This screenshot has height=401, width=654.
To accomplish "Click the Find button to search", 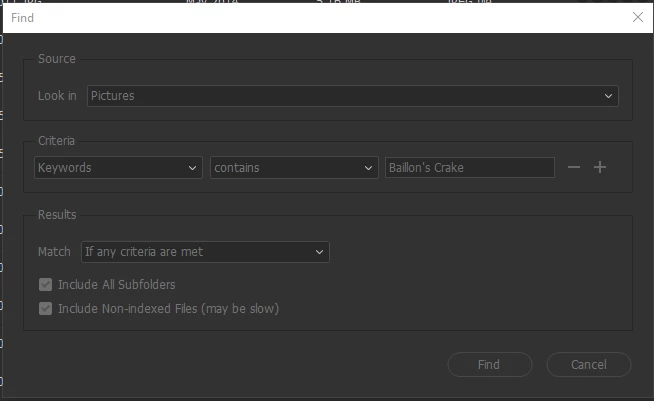I will pyautogui.click(x=490, y=364).
